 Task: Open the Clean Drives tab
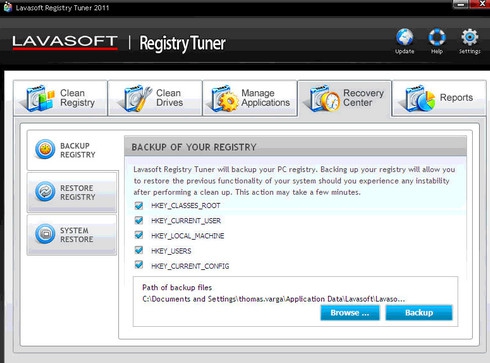[155, 98]
